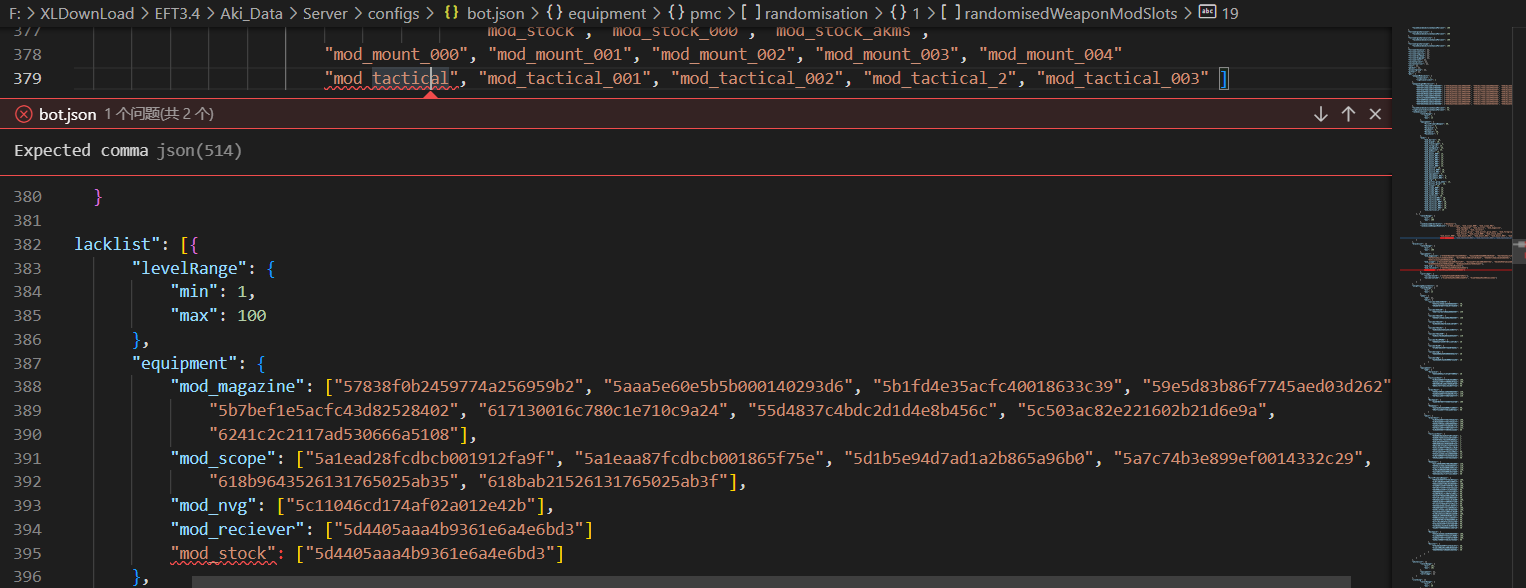Click the bot.json breadcrumb file icon
Screen dimensions: 1526x588
[x=451, y=13]
